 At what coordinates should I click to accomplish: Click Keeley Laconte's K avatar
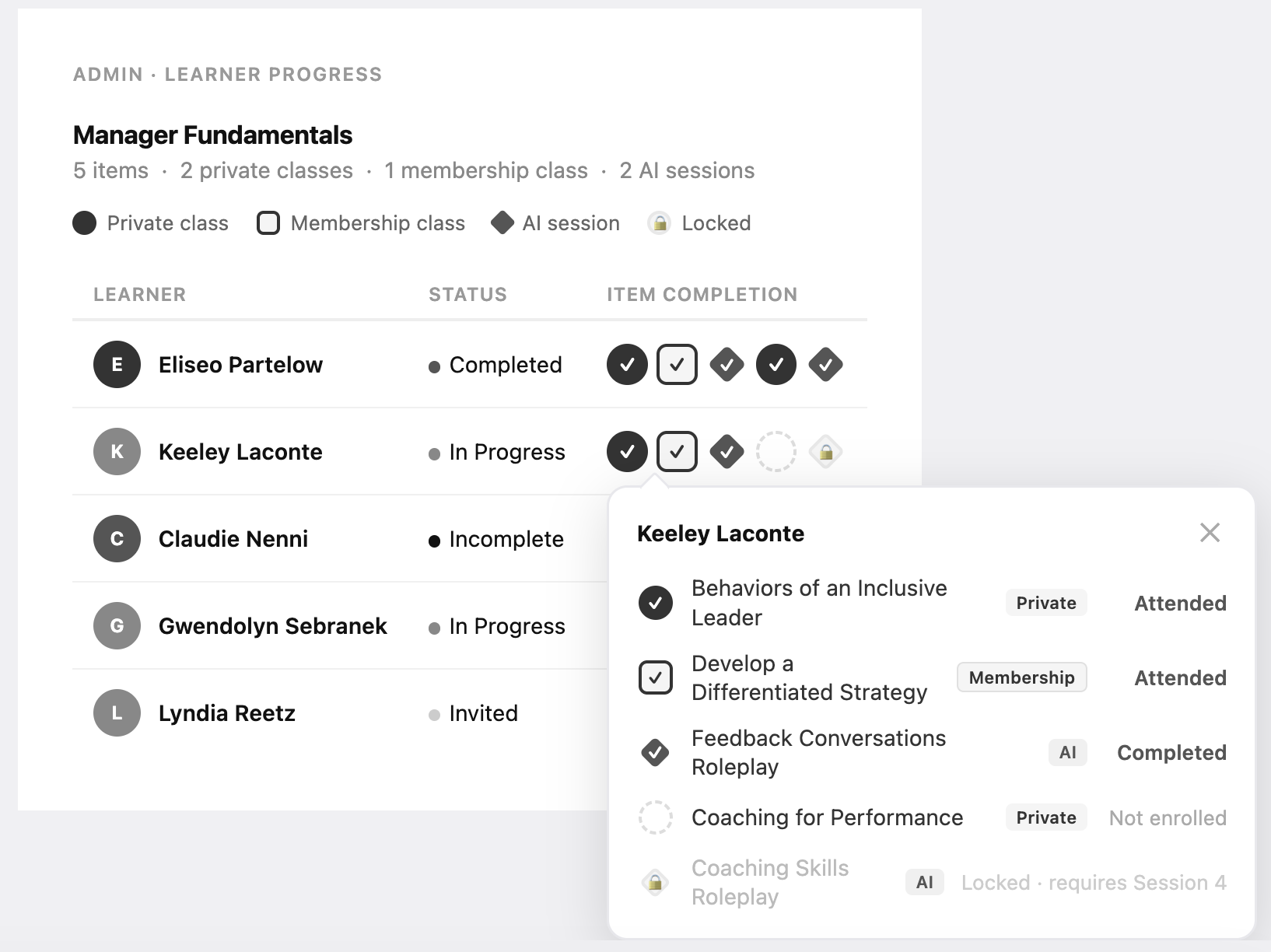tap(117, 451)
